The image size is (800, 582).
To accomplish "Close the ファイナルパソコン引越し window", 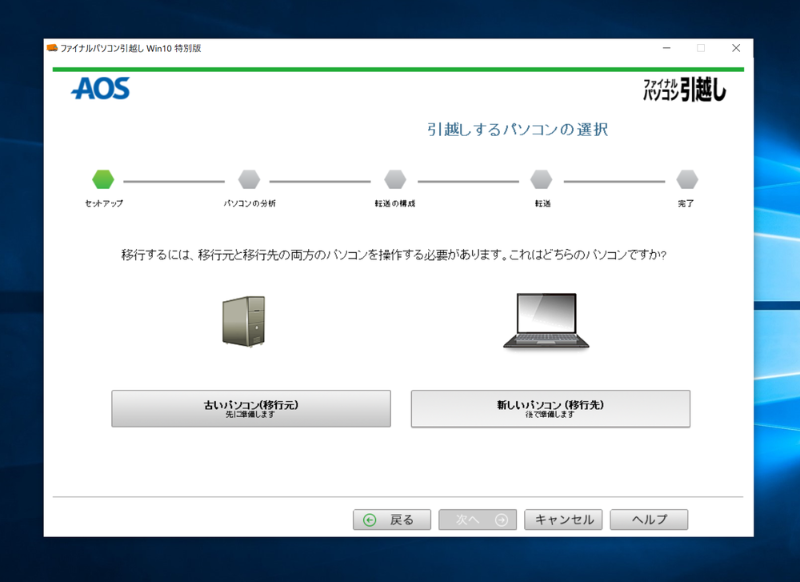I will [736, 48].
